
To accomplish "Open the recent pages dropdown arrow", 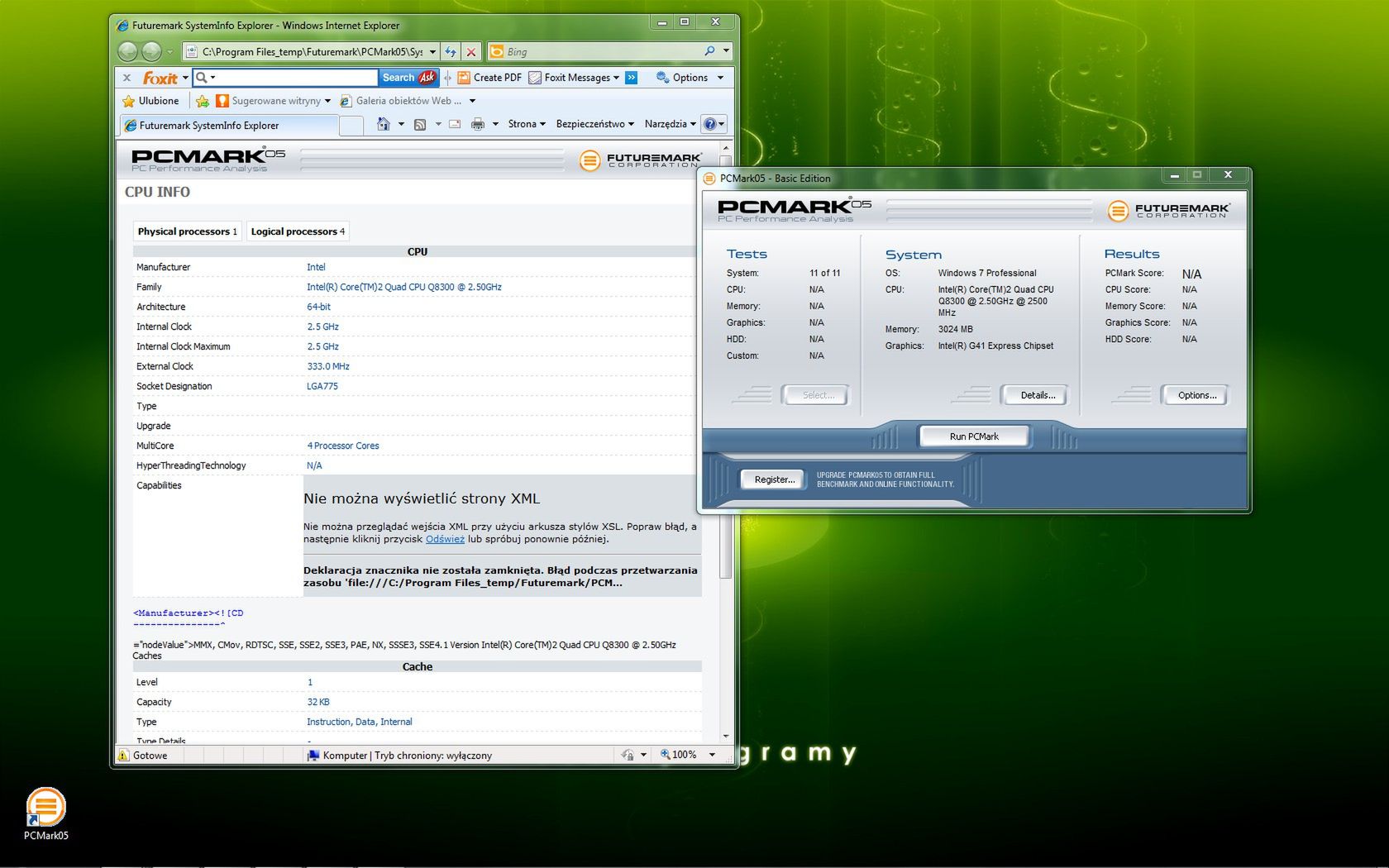I will 170,52.
